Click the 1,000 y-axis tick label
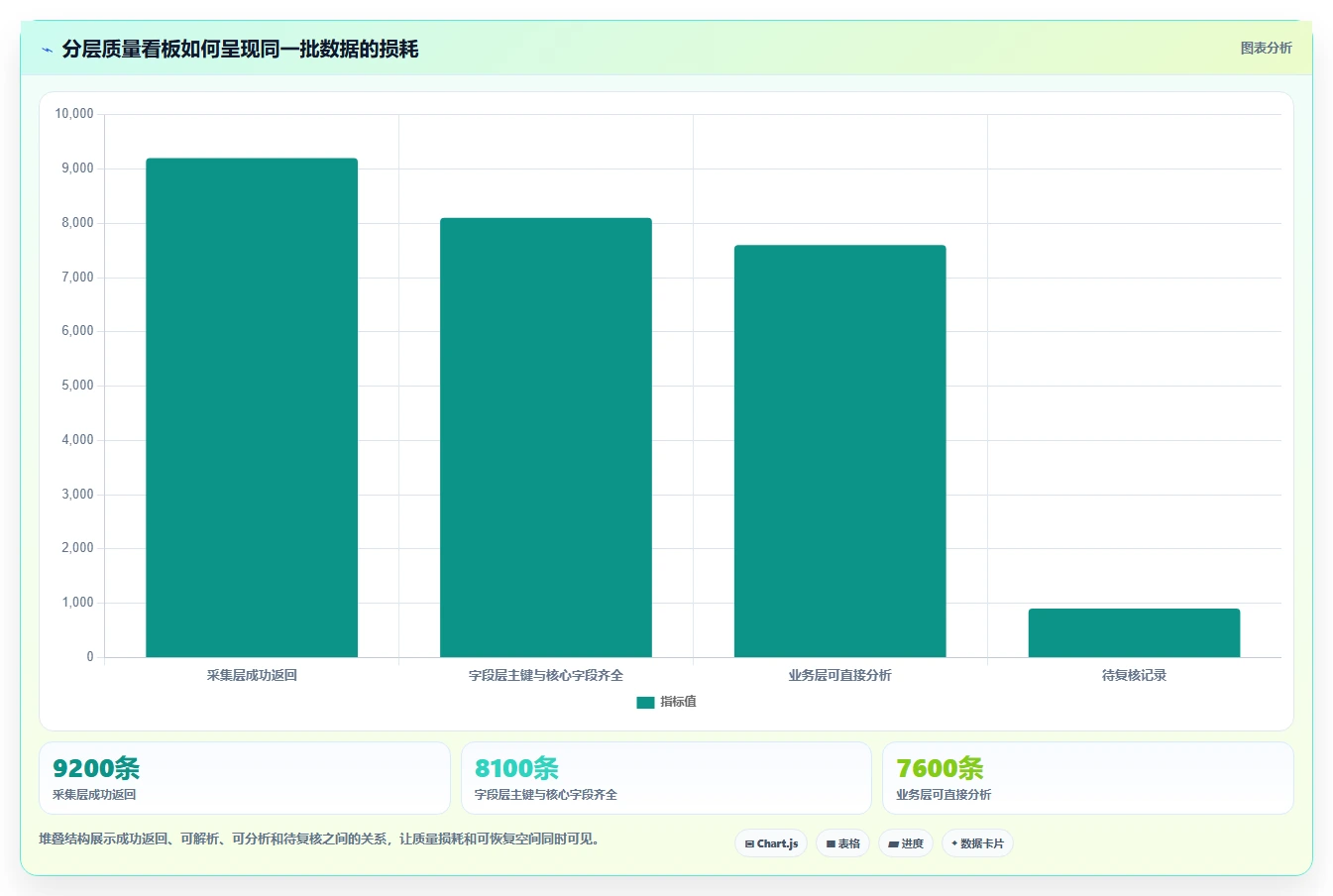The width and height of the screenshot is (1333, 896). (x=77, y=603)
